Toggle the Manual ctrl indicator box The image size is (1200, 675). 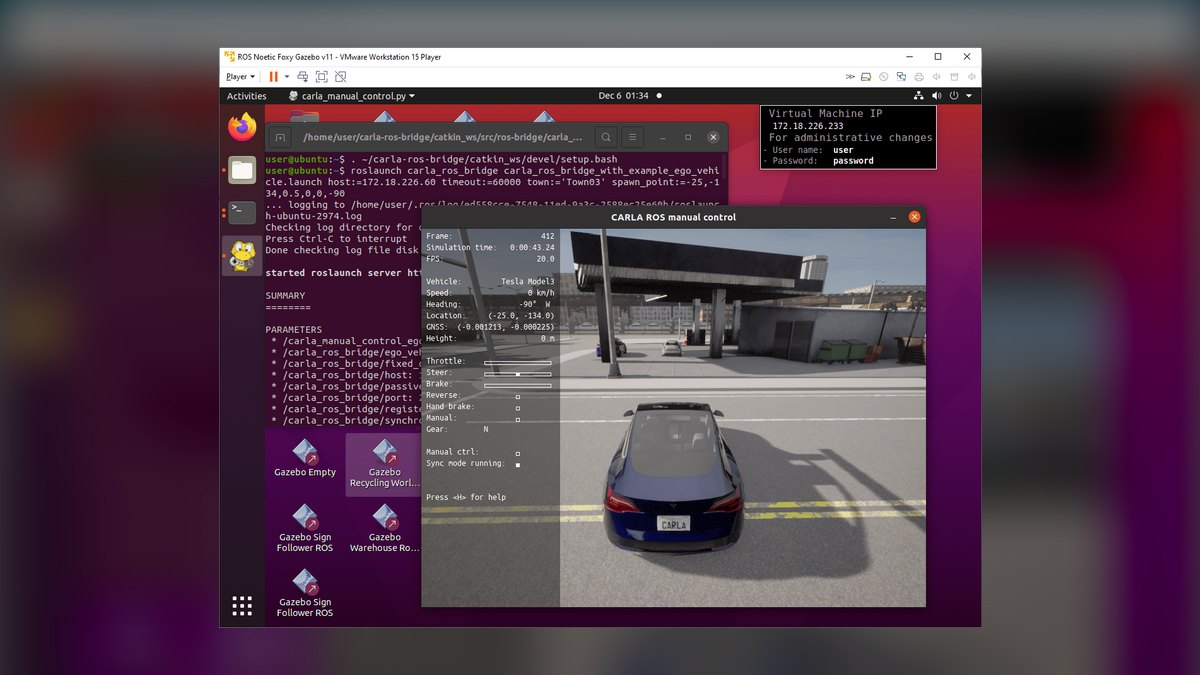[x=517, y=453]
